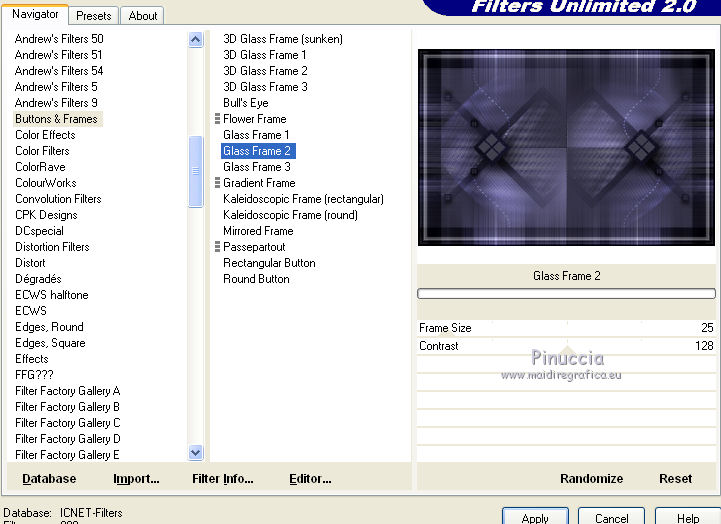Select the Mirrored Frame filter
The image size is (721, 524).
coord(258,231)
